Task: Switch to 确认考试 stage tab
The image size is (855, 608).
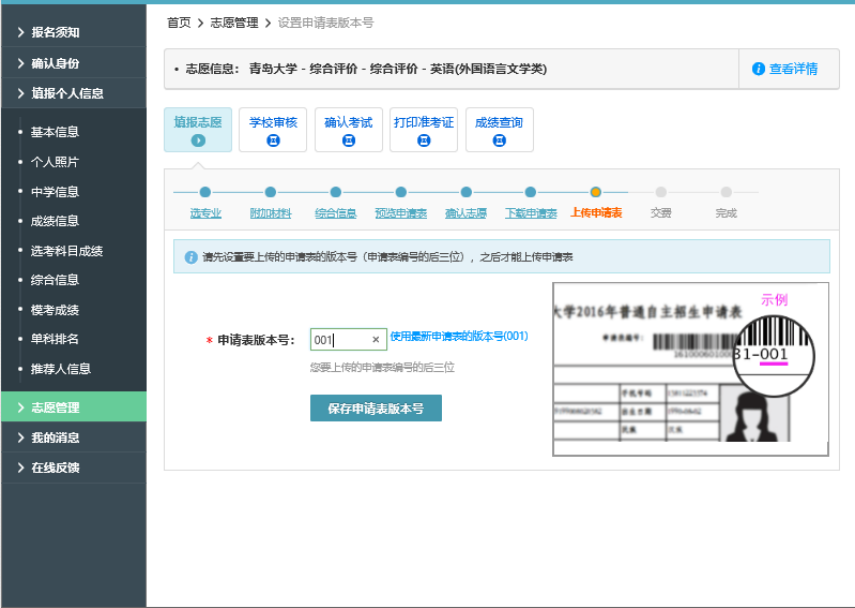Action: coord(348,130)
